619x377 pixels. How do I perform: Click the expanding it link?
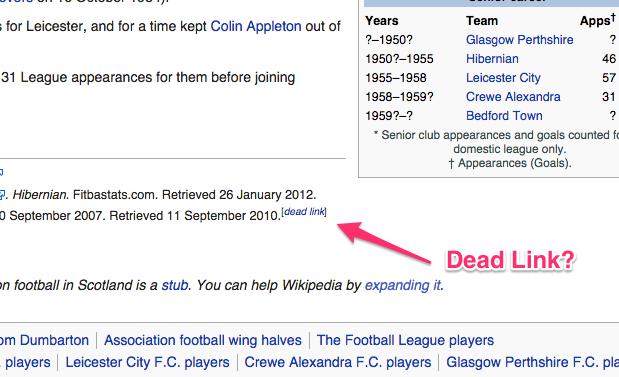click(403, 285)
